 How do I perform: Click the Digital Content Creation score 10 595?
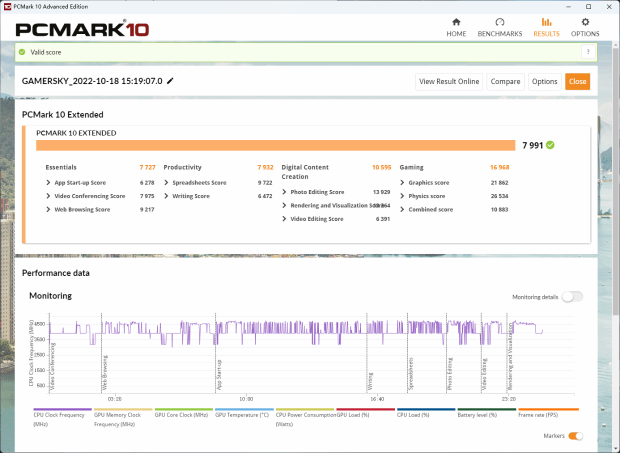click(381, 168)
